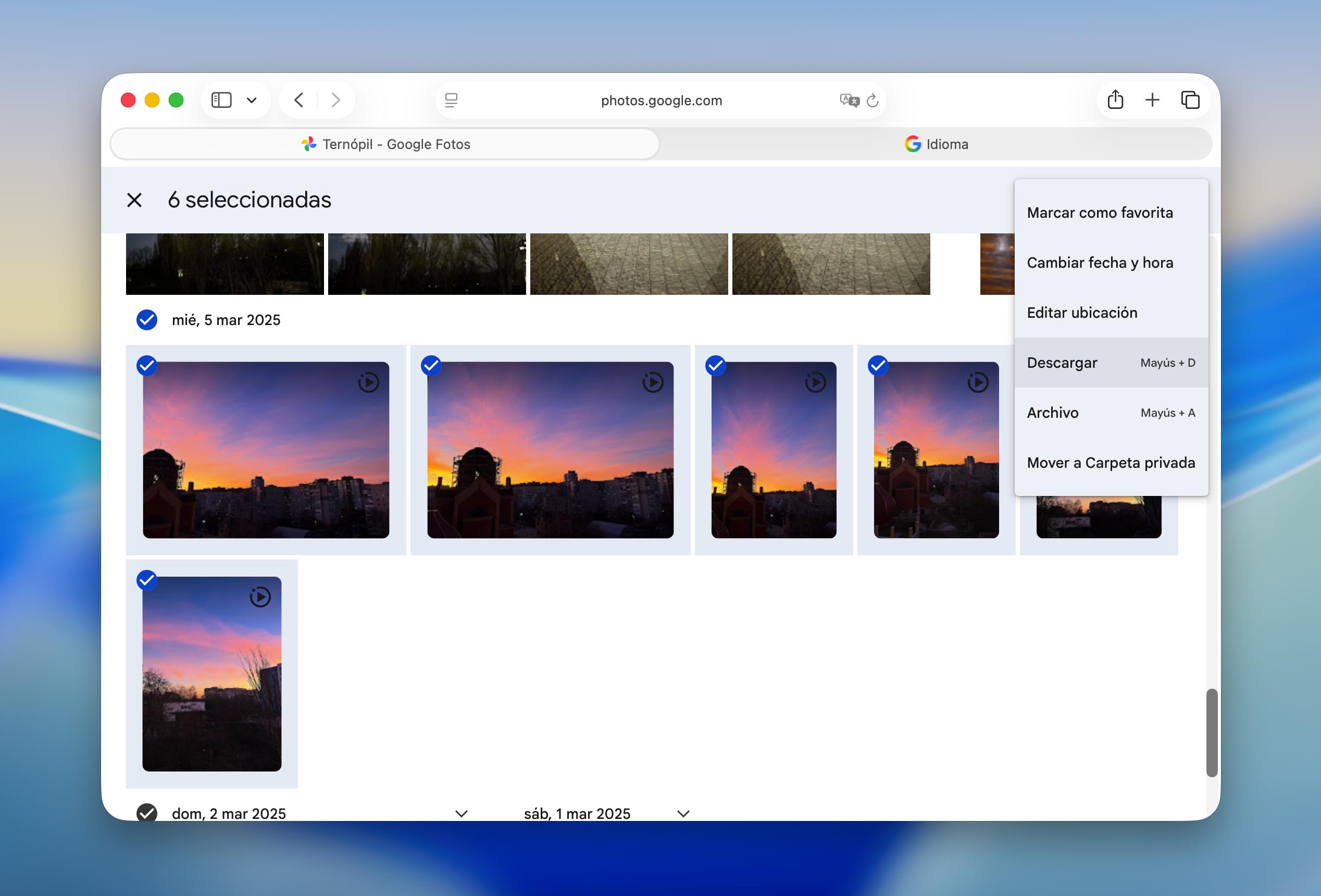
Task: Clear selection with the X icon
Action: [x=134, y=200]
